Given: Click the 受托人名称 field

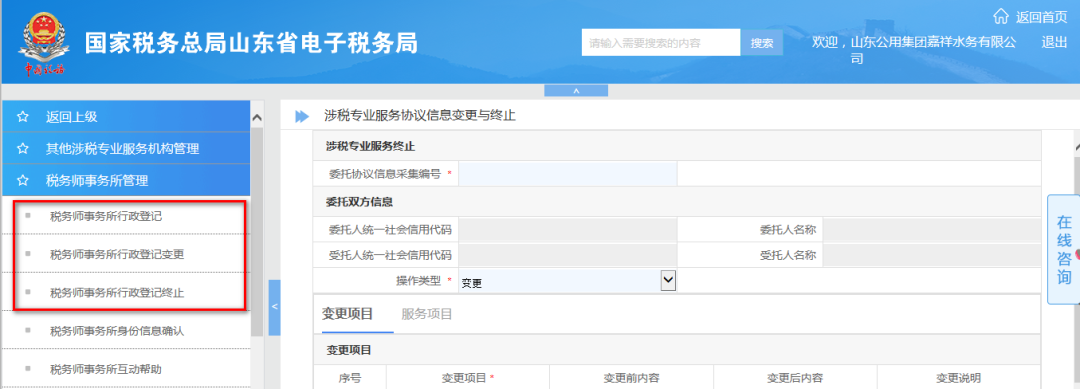Looking at the screenshot, I should (932, 255).
